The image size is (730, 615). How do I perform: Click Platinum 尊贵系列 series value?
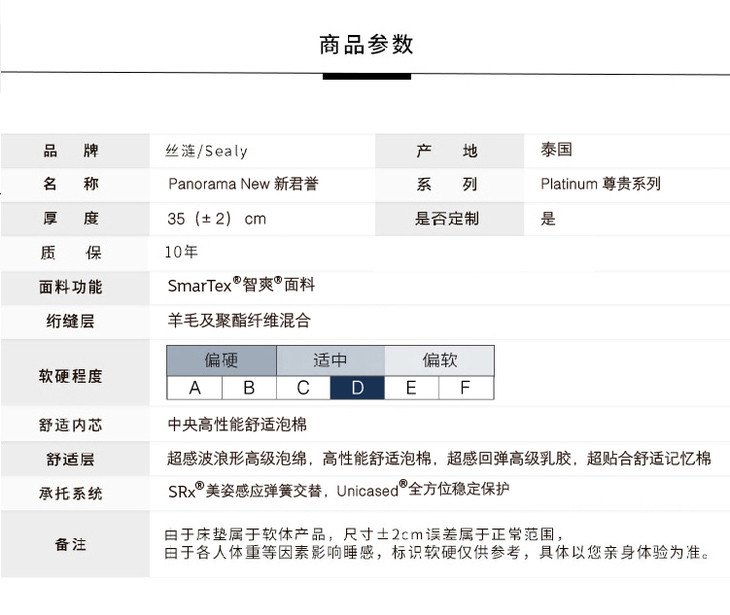tap(600, 184)
